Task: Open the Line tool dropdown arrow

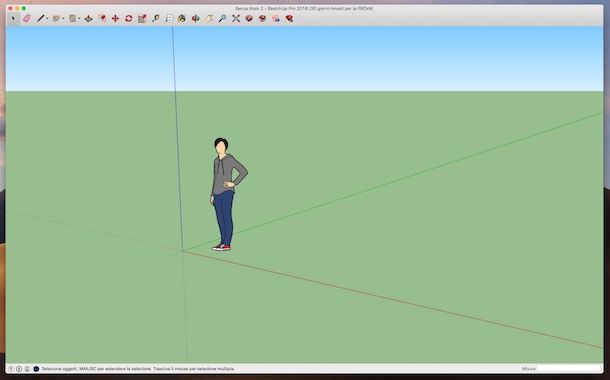Action: click(x=47, y=19)
